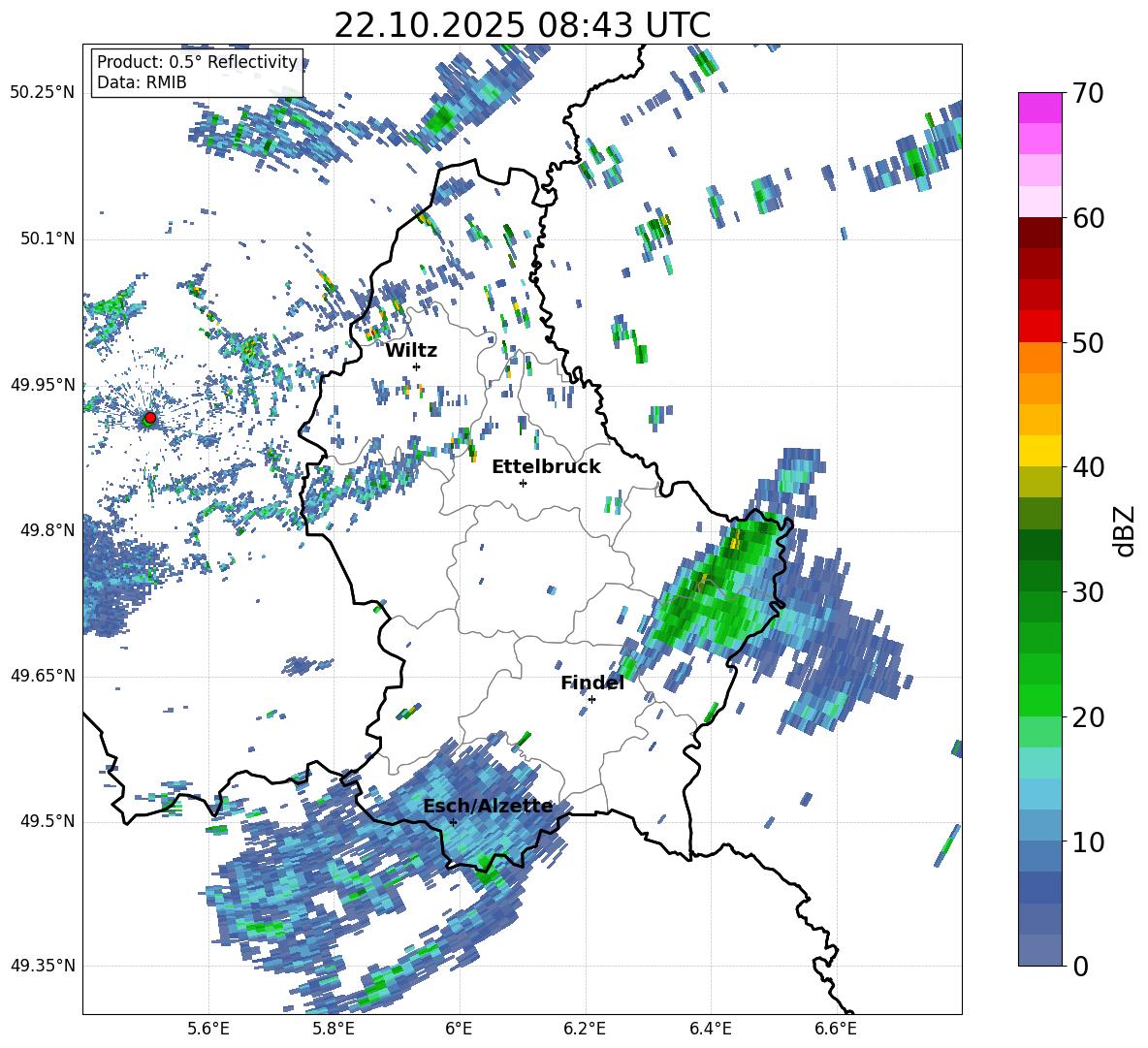Click the 49.95°N latitude label

pos(43,385)
